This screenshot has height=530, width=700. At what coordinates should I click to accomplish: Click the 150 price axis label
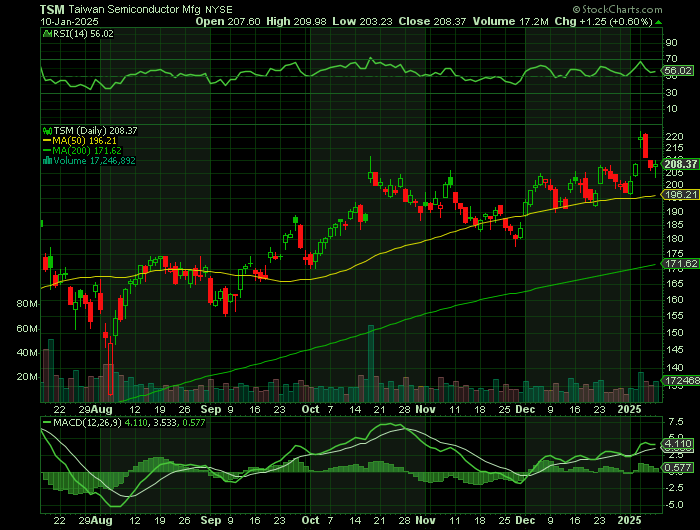pyautogui.click(x=675, y=333)
